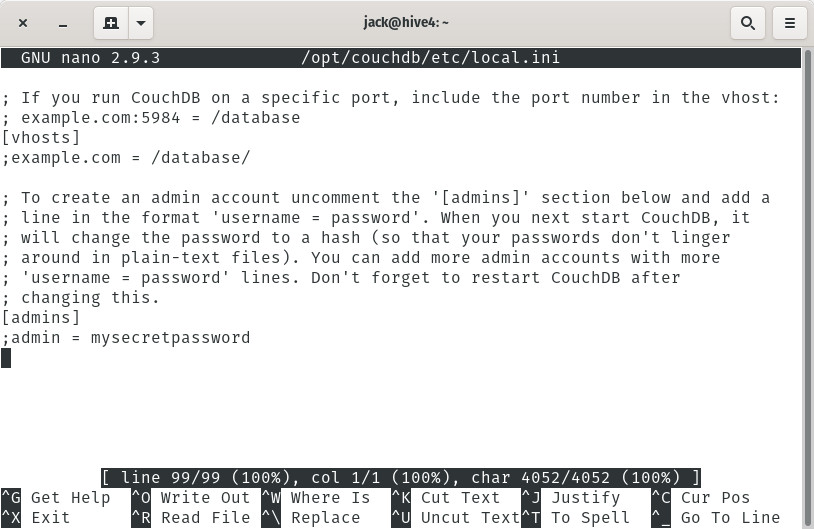The height and width of the screenshot is (529, 814).
Task: Place cursor on ;example.com = /database/ line
Action: click(x=126, y=158)
